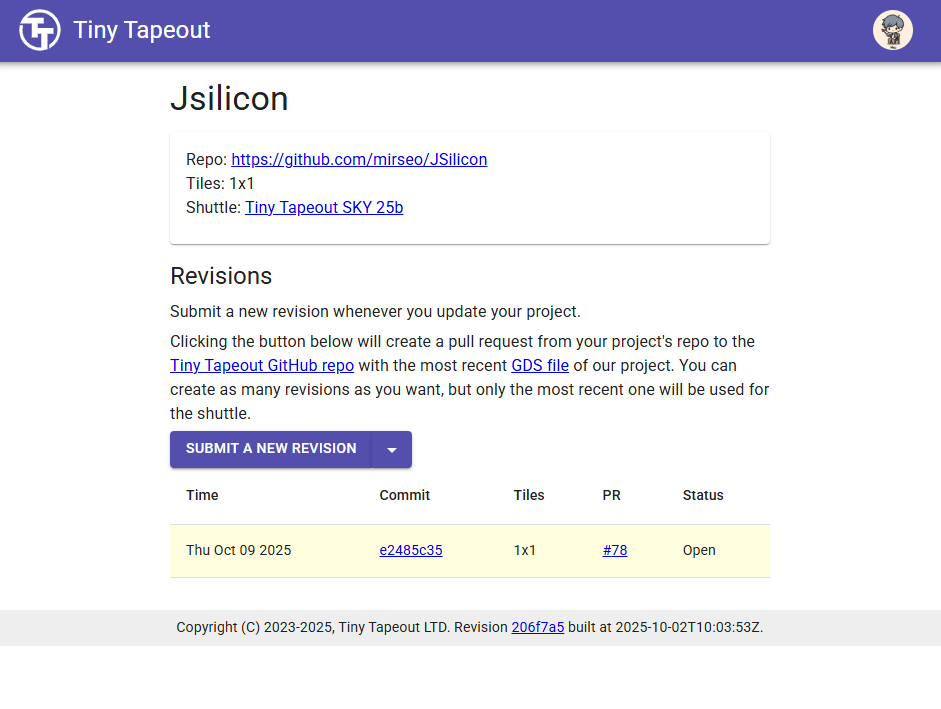Open the GDS file link
The width and height of the screenshot is (941, 709).
click(540, 365)
